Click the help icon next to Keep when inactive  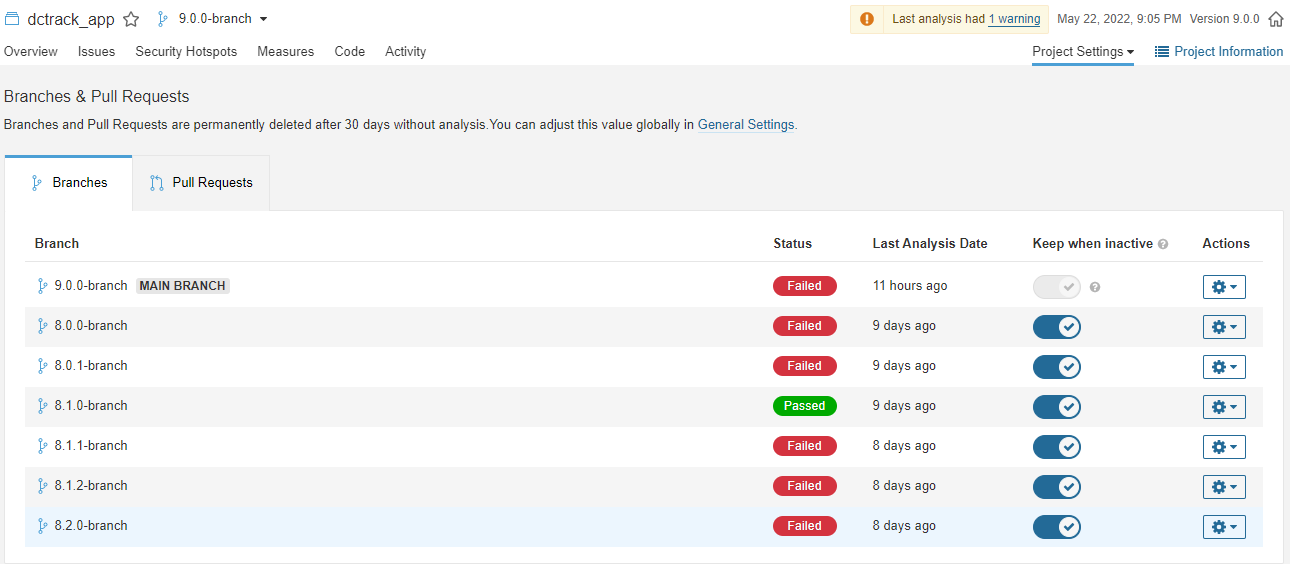click(1163, 244)
